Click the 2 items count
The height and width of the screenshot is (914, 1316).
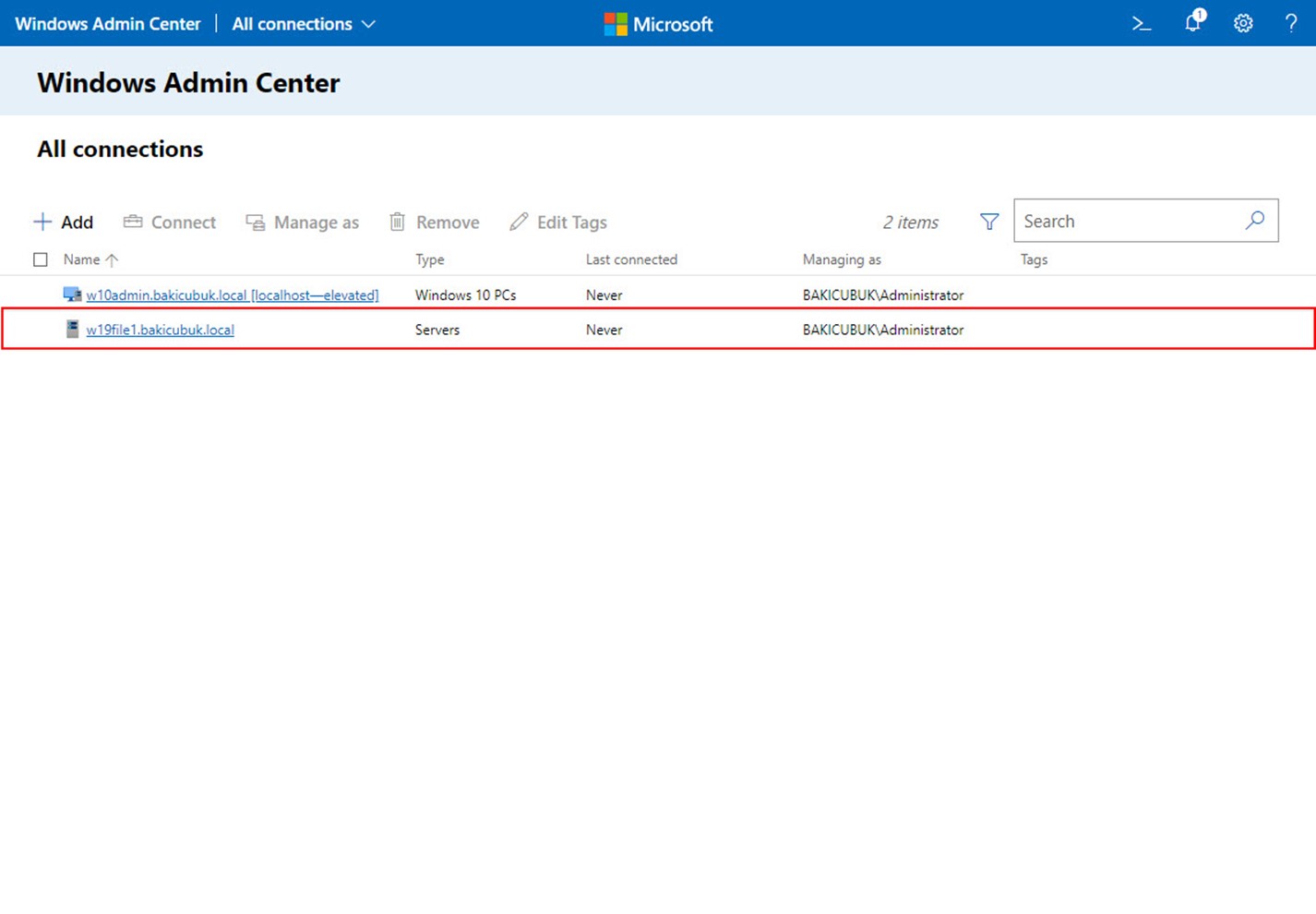910,222
